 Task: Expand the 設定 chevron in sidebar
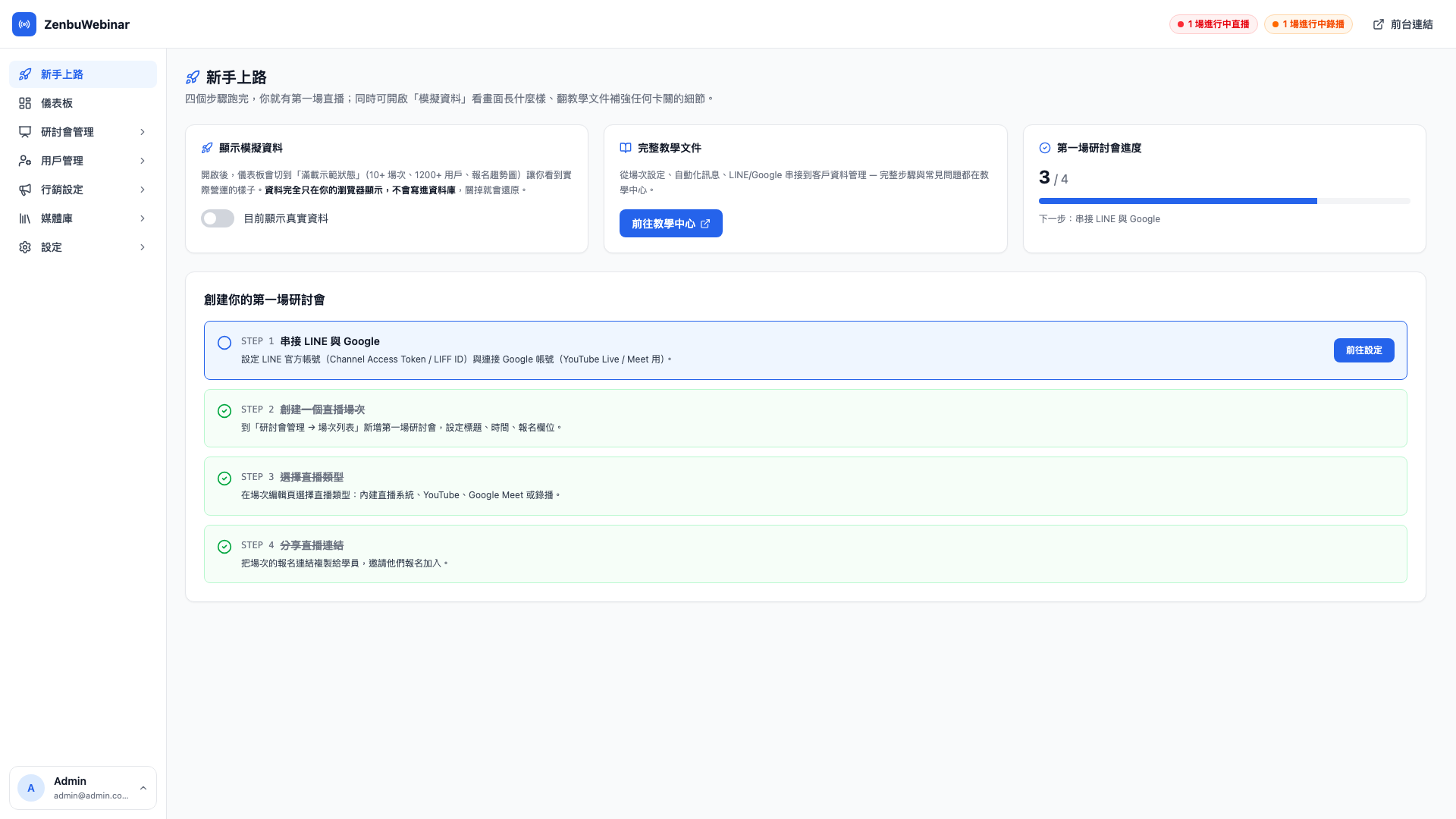(143, 247)
